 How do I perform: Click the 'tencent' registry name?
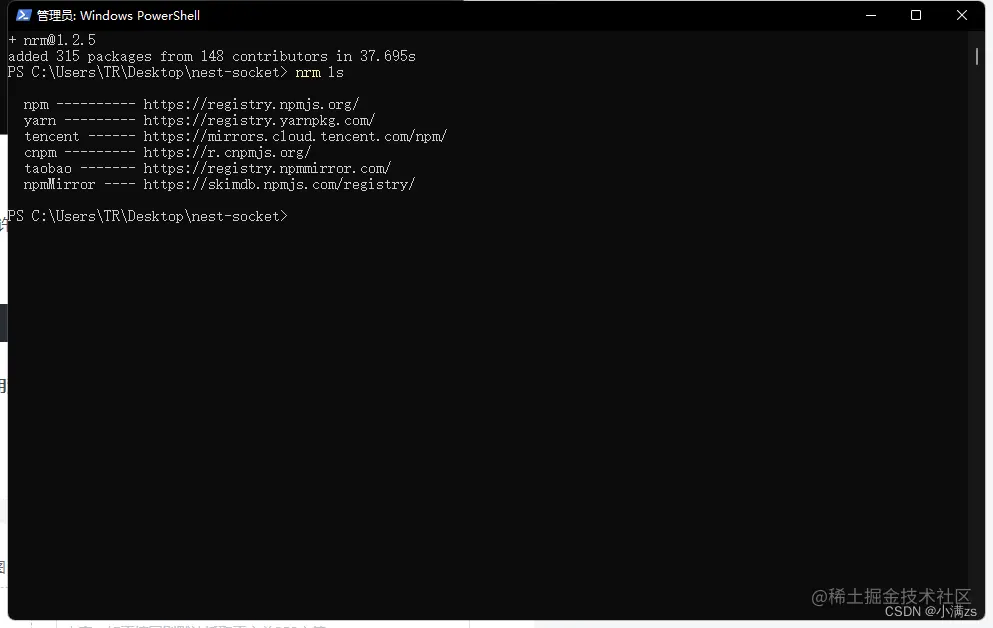[52, 137]
